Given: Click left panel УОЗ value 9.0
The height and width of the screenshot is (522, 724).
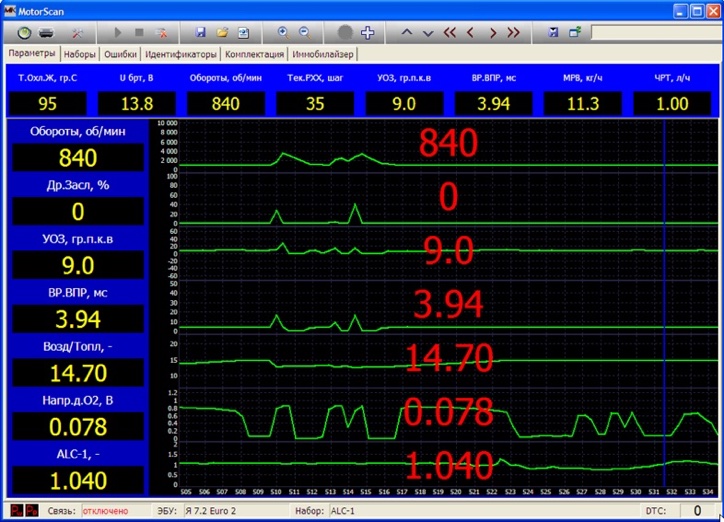Looking at the screenshot, I should tap(78, 265).
